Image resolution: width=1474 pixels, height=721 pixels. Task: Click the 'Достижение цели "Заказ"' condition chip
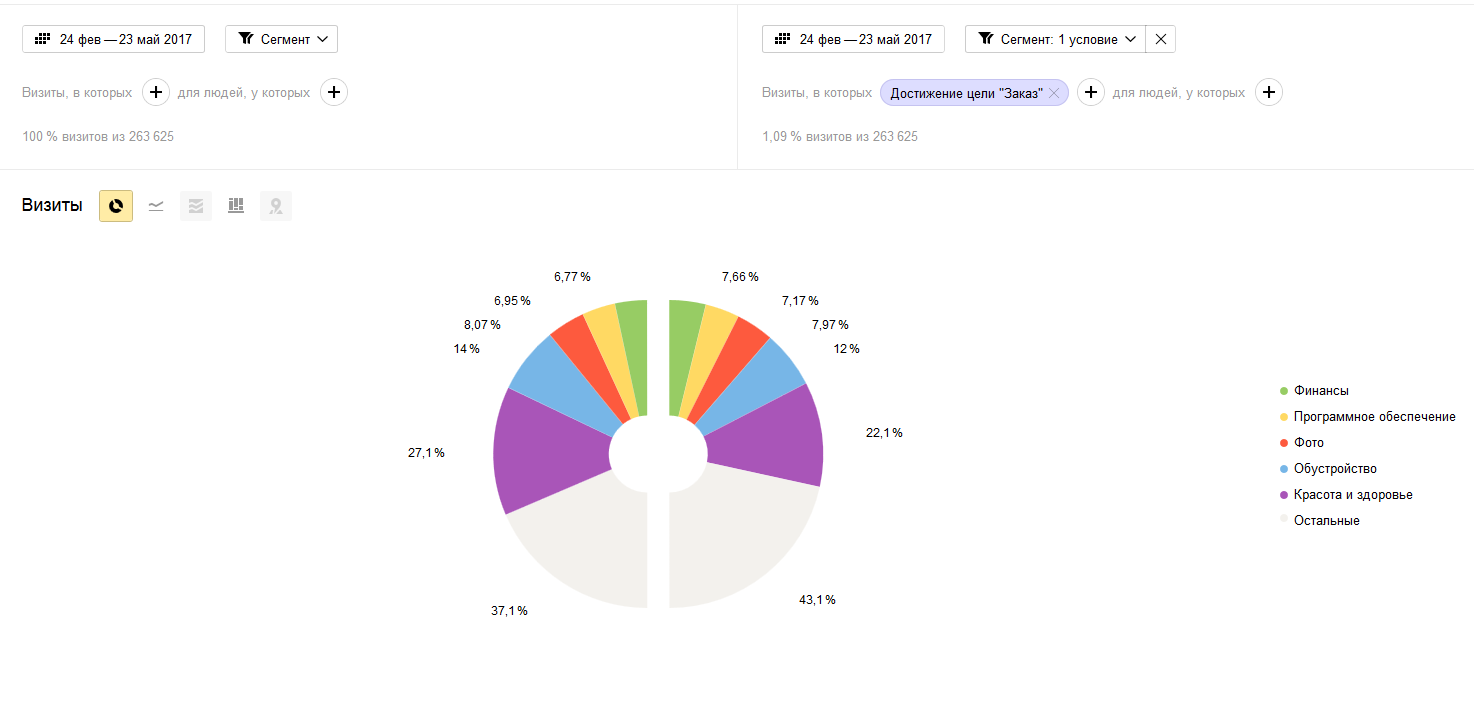point(966,93)
